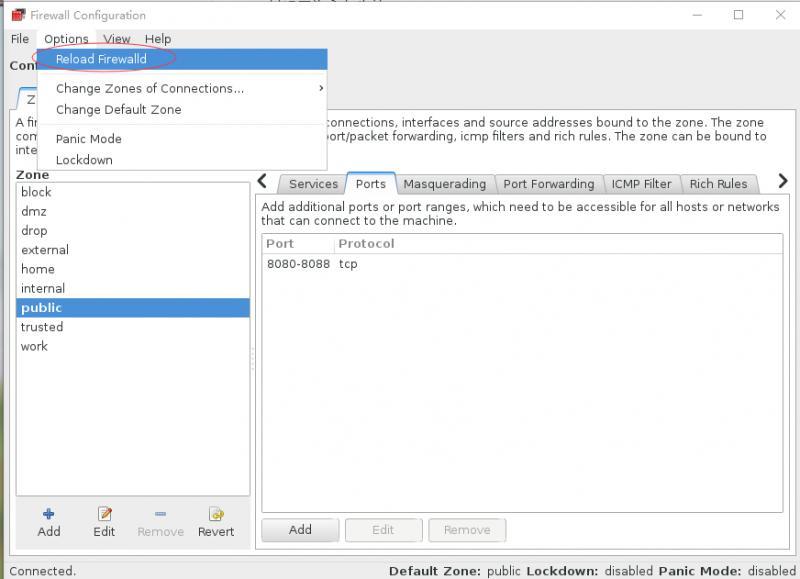This screenshot has width=800, height=579.
Task: Select the trusted zone
Action: pos(133,327)
